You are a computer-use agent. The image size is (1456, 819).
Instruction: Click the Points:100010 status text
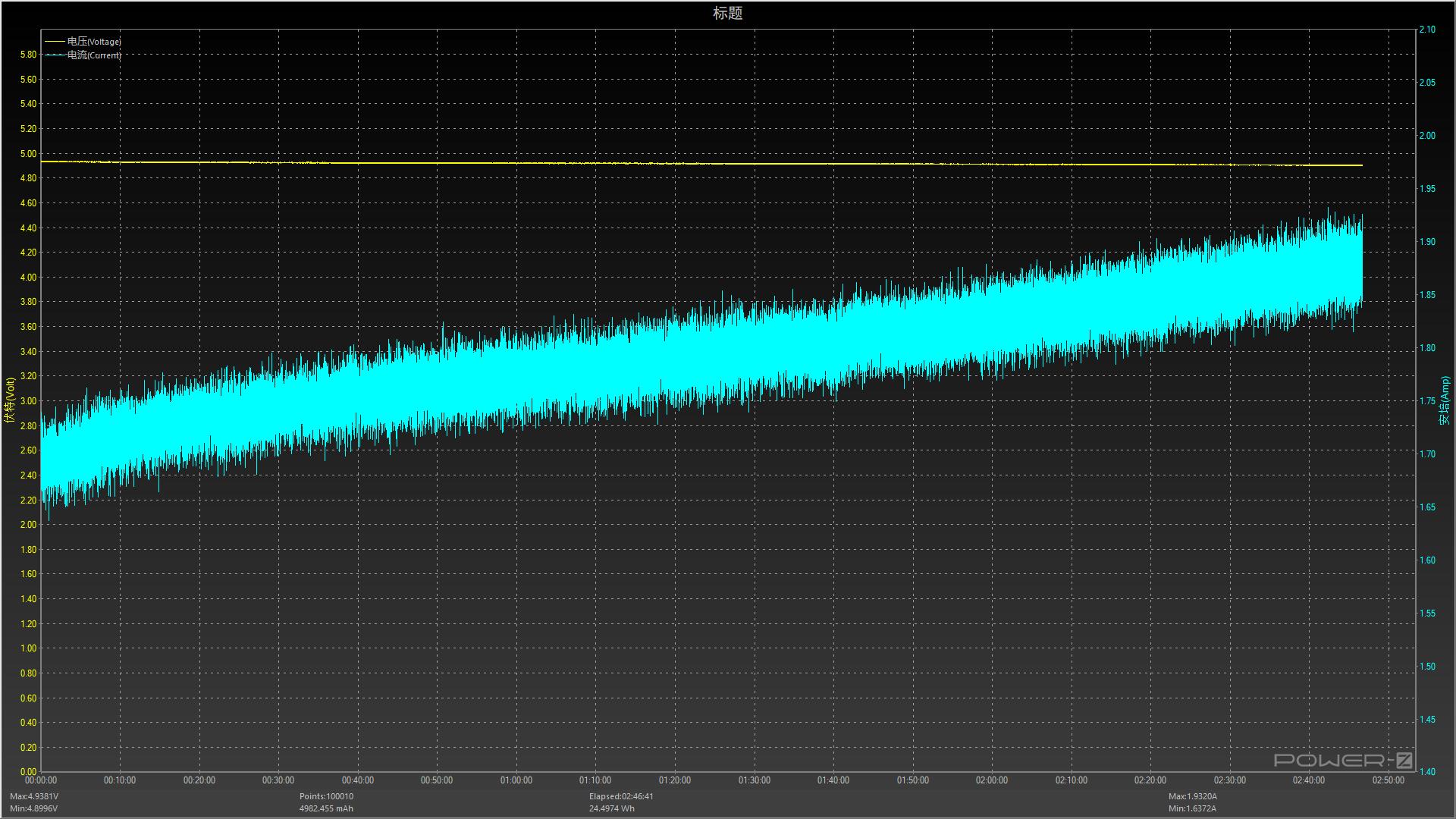tap(326, 796)
